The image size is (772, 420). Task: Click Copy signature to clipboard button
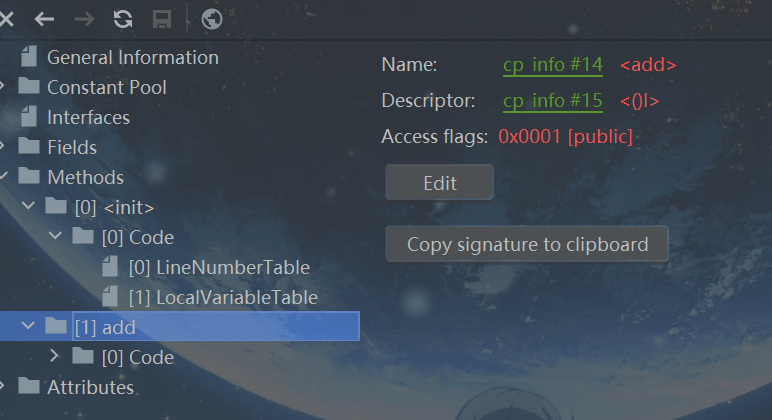click(x=527, y=244)
